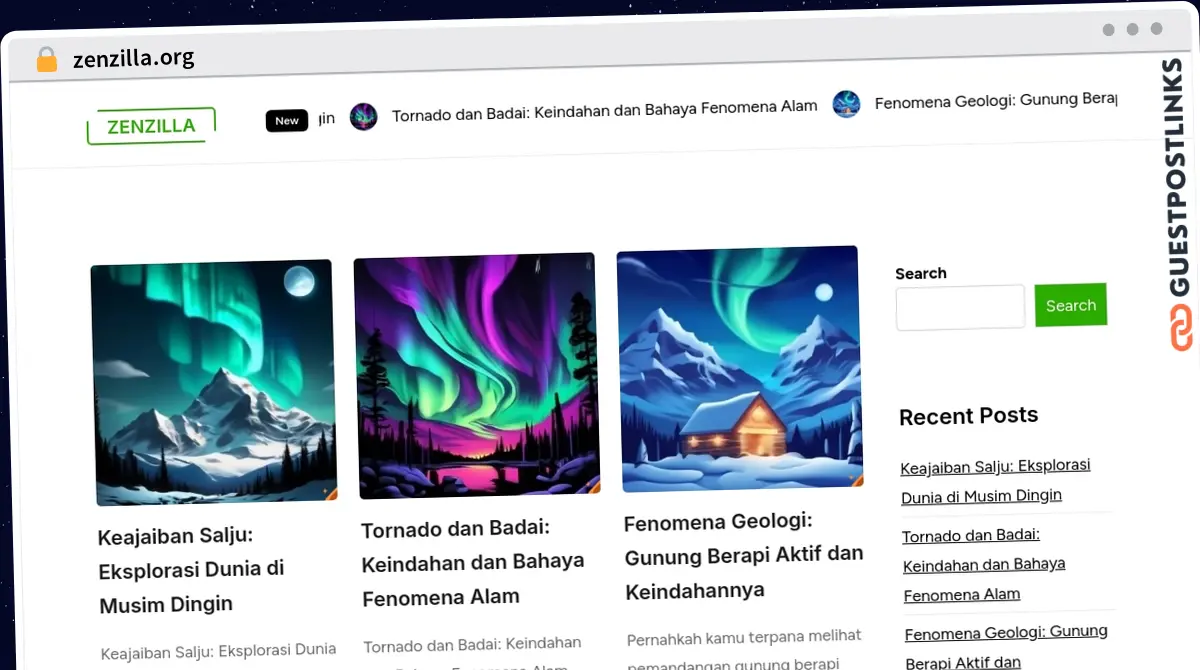This screenshot has width=1200, height=670.
Task: Open the winter cabin thumbnail for Fenomena Geologi
Action: (740, 367)
